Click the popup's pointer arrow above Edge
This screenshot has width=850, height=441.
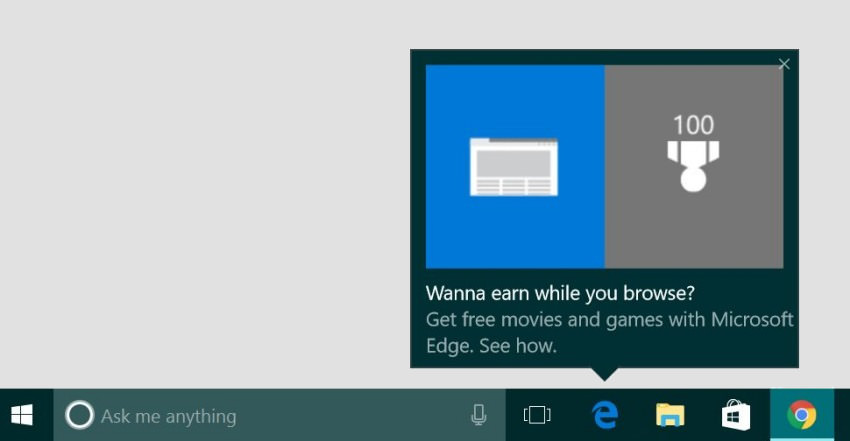pyautogui.click(x=604, y=374)
